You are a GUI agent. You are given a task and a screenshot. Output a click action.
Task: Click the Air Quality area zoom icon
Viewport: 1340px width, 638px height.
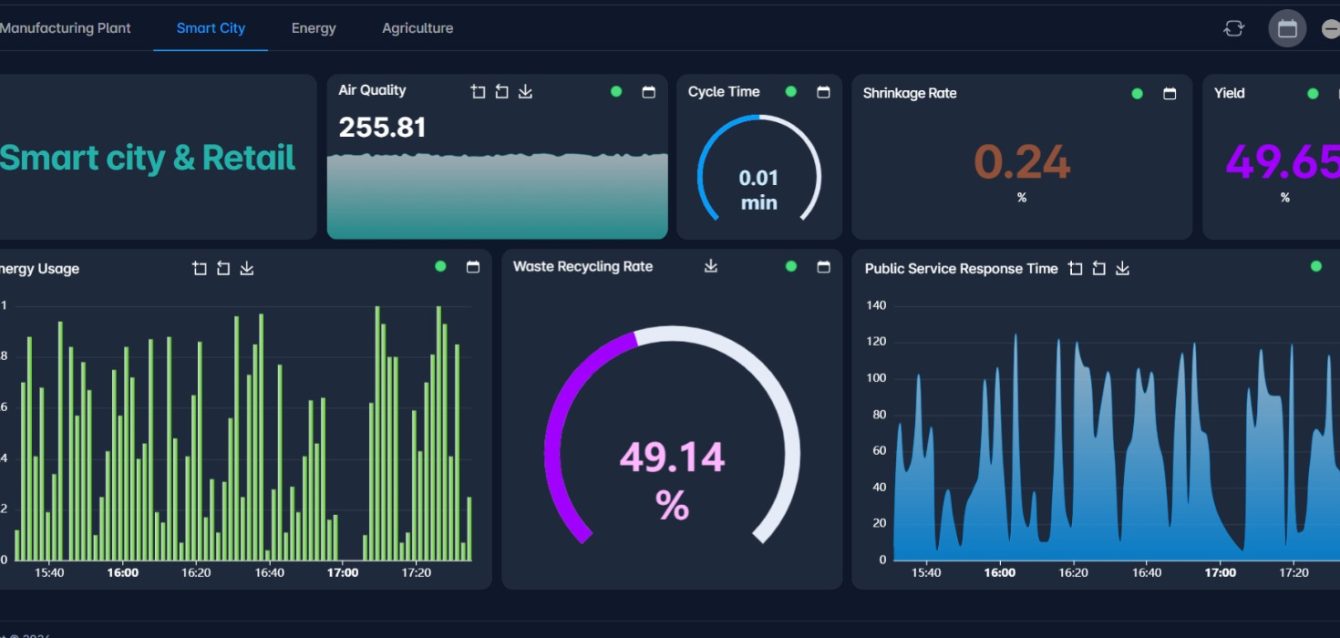pyautogui.click(x=478, y=92)
